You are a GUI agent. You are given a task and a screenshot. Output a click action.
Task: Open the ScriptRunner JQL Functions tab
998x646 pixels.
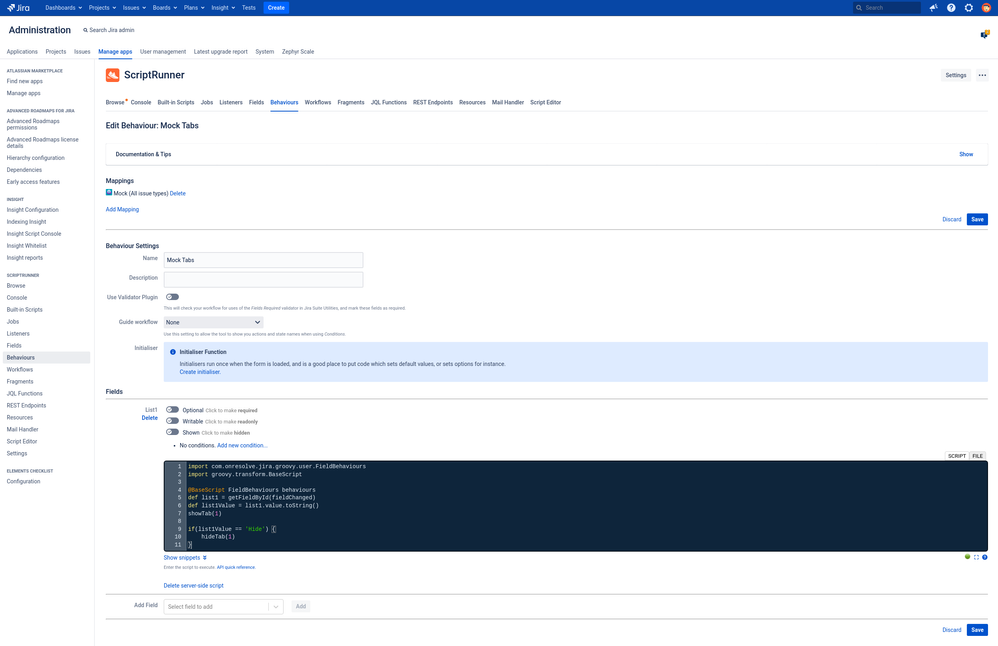pyautogui.click(x=388, y=102)
